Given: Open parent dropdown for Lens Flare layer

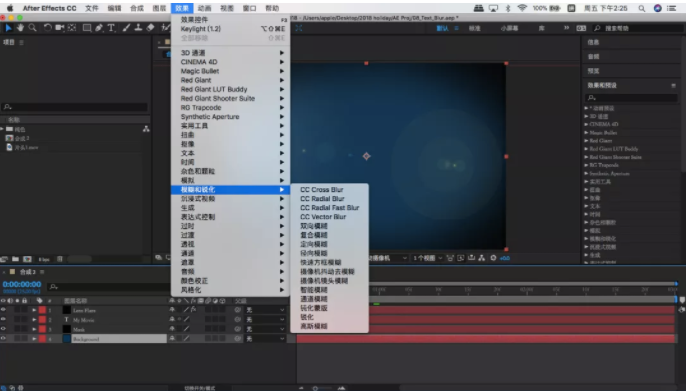Looking at the screenshot, I should (x=265, y=310).
